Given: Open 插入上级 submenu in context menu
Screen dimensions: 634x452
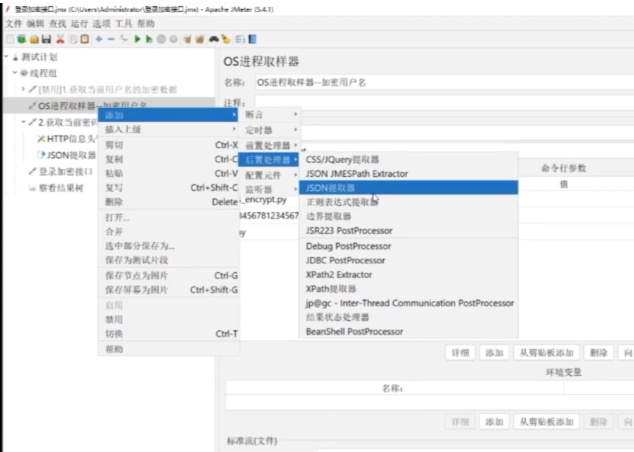Looking at the screenshot, I should coord(169,129).
